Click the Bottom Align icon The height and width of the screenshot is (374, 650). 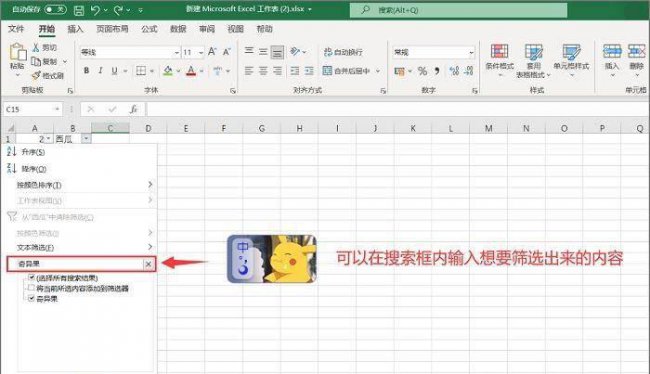277,52
